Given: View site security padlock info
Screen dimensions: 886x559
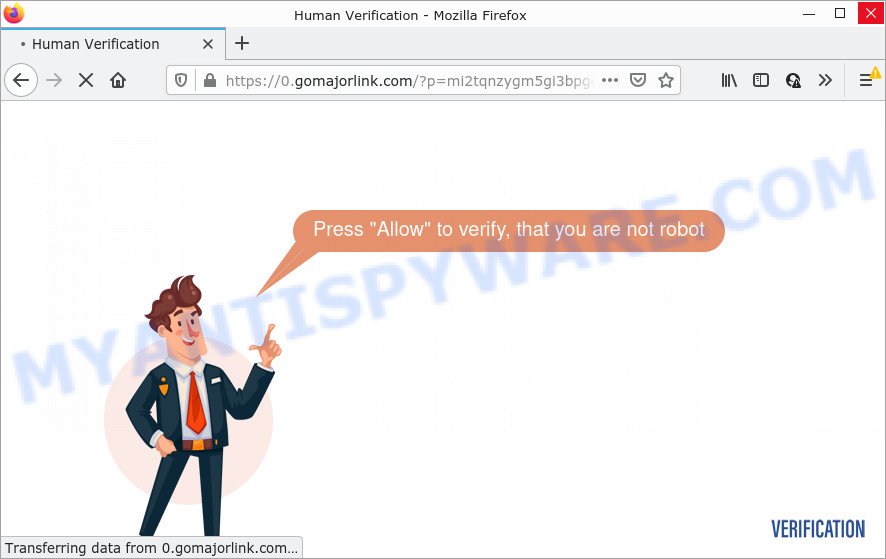Looking at the screenshot, I should pyautogui.click(x=210, y=80).
